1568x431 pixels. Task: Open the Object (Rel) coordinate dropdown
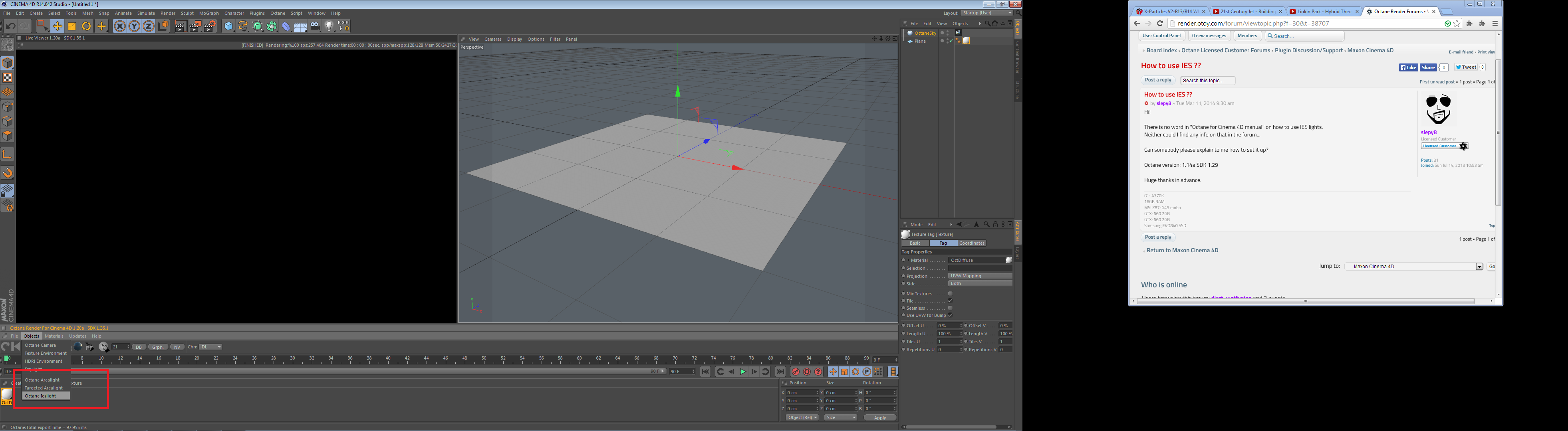(802, 417)
